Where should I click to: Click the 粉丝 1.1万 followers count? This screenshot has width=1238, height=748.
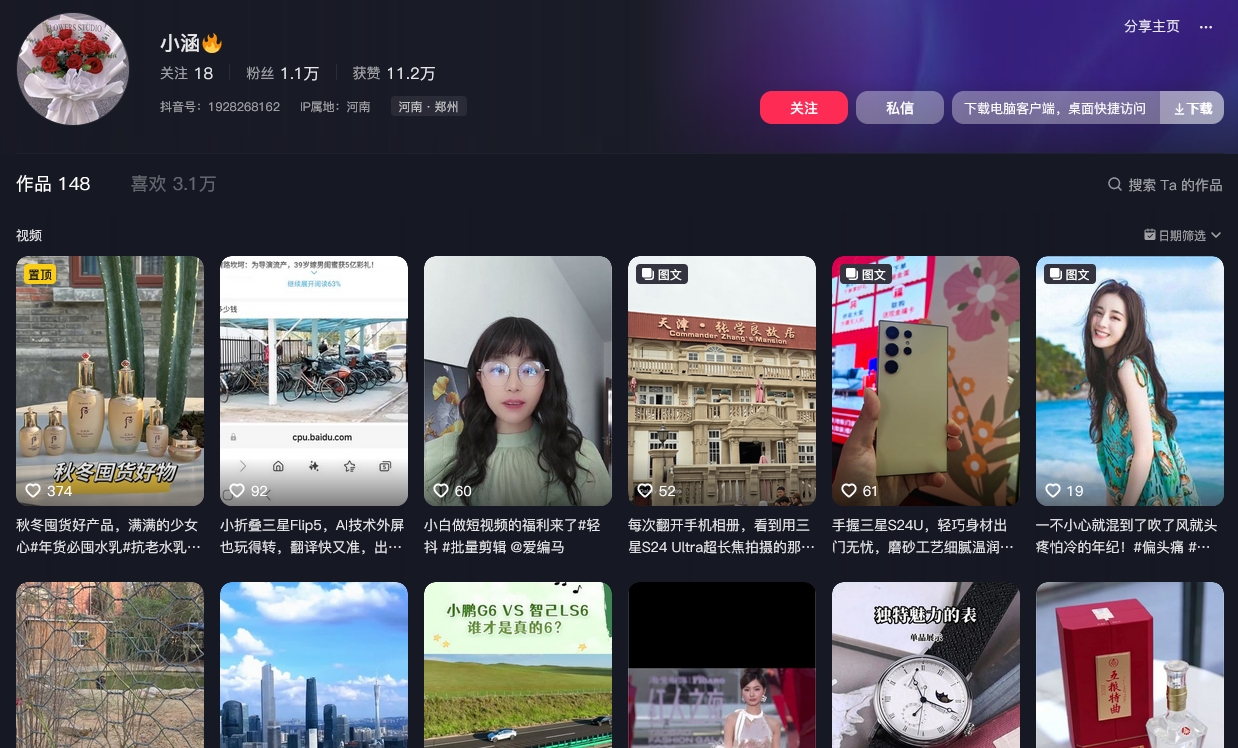tap(283, 73)
